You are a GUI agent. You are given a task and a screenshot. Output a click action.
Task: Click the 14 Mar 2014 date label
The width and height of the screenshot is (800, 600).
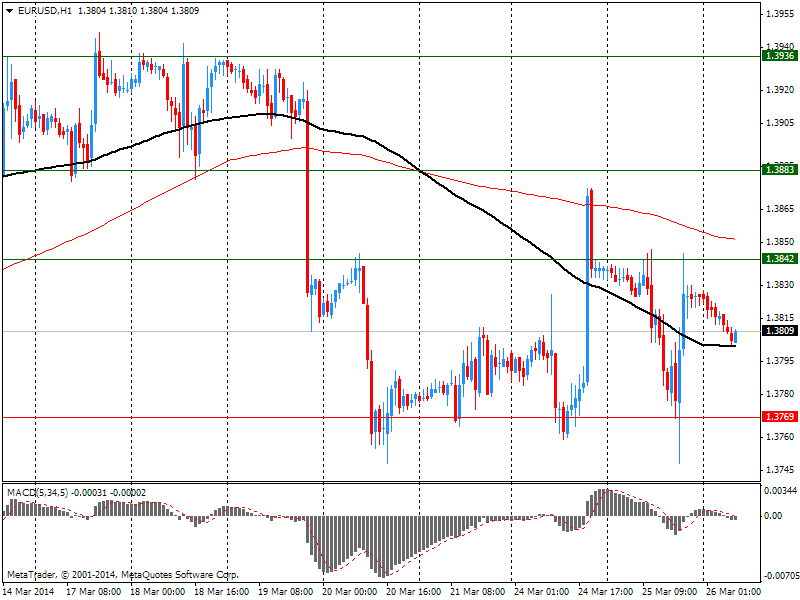click(30, 592)
